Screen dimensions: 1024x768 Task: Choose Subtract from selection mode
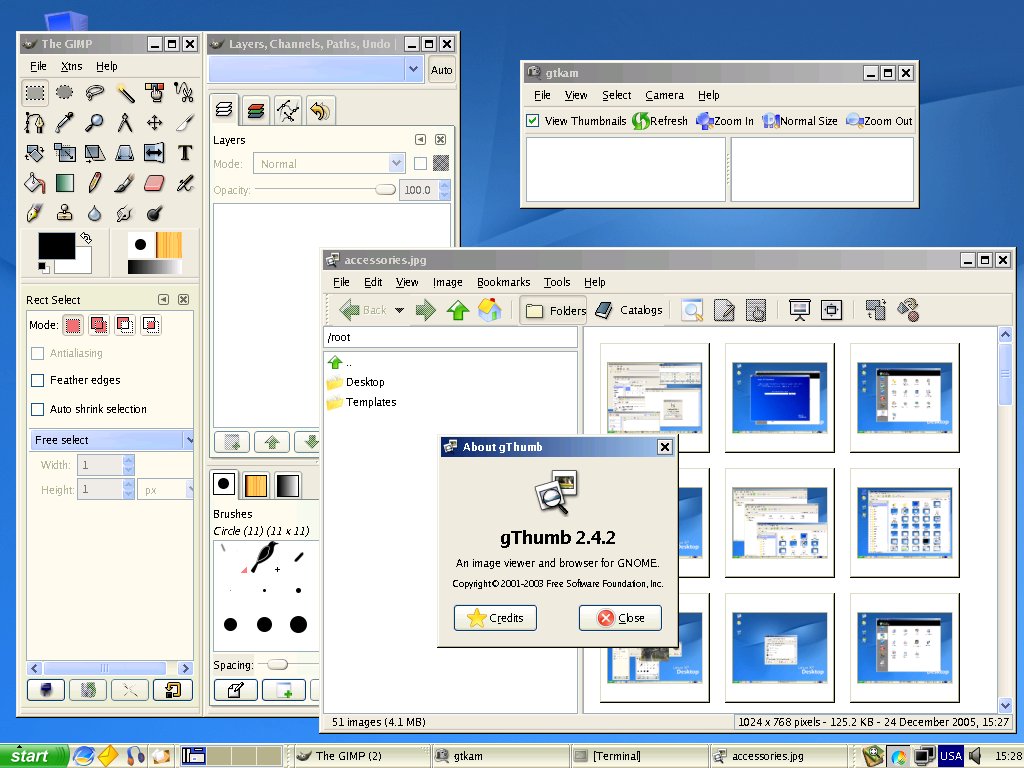click(125, 325)
